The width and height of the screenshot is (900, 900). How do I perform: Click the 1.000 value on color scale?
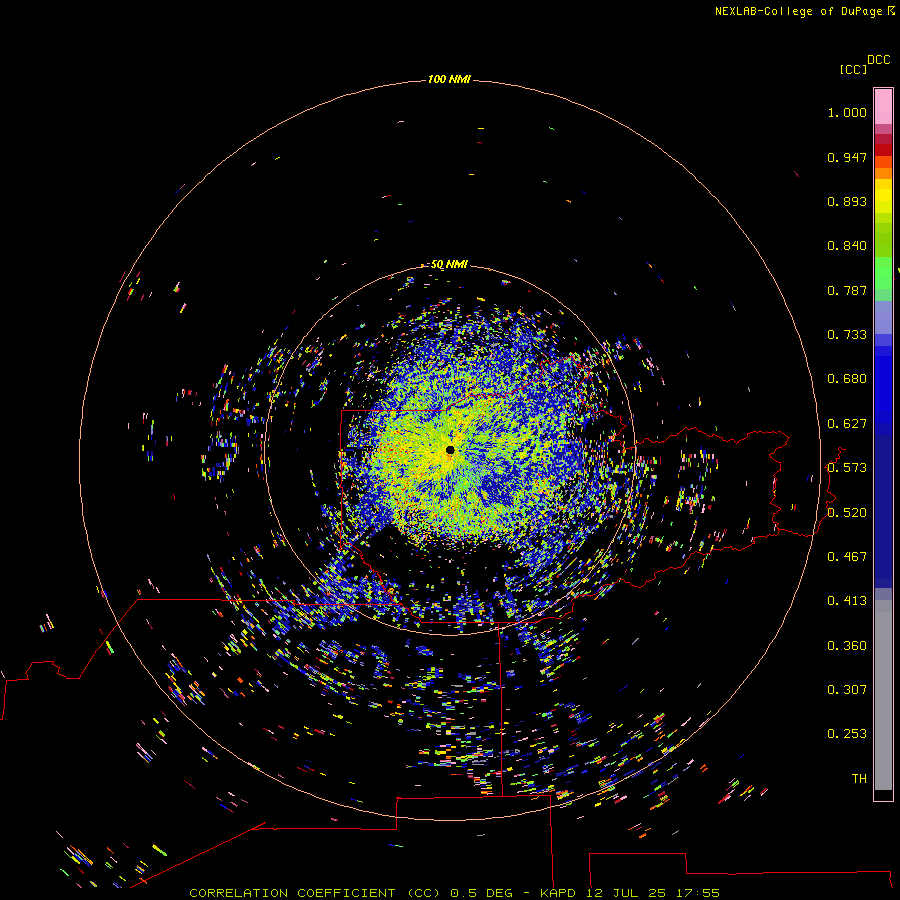point(847,112)
